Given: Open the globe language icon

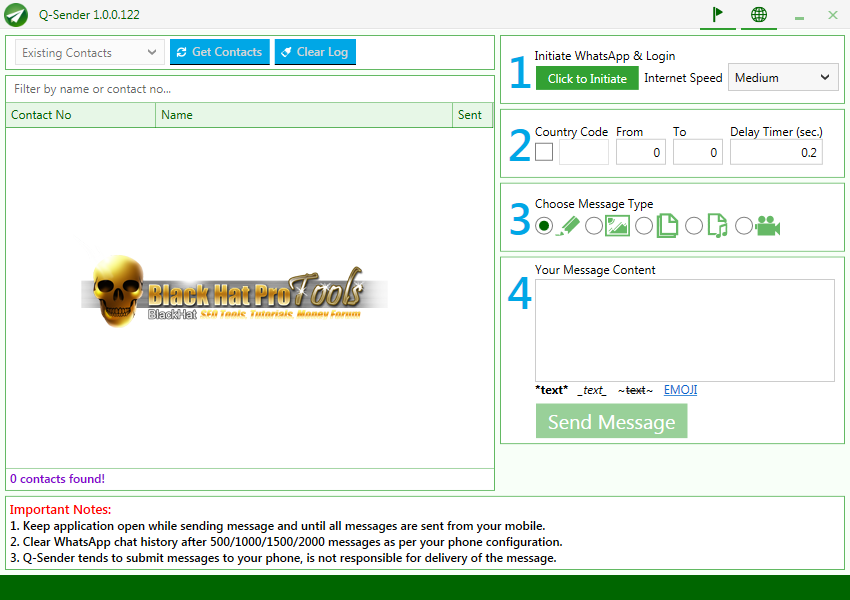Looking at the screenshot, I should 758,15.
